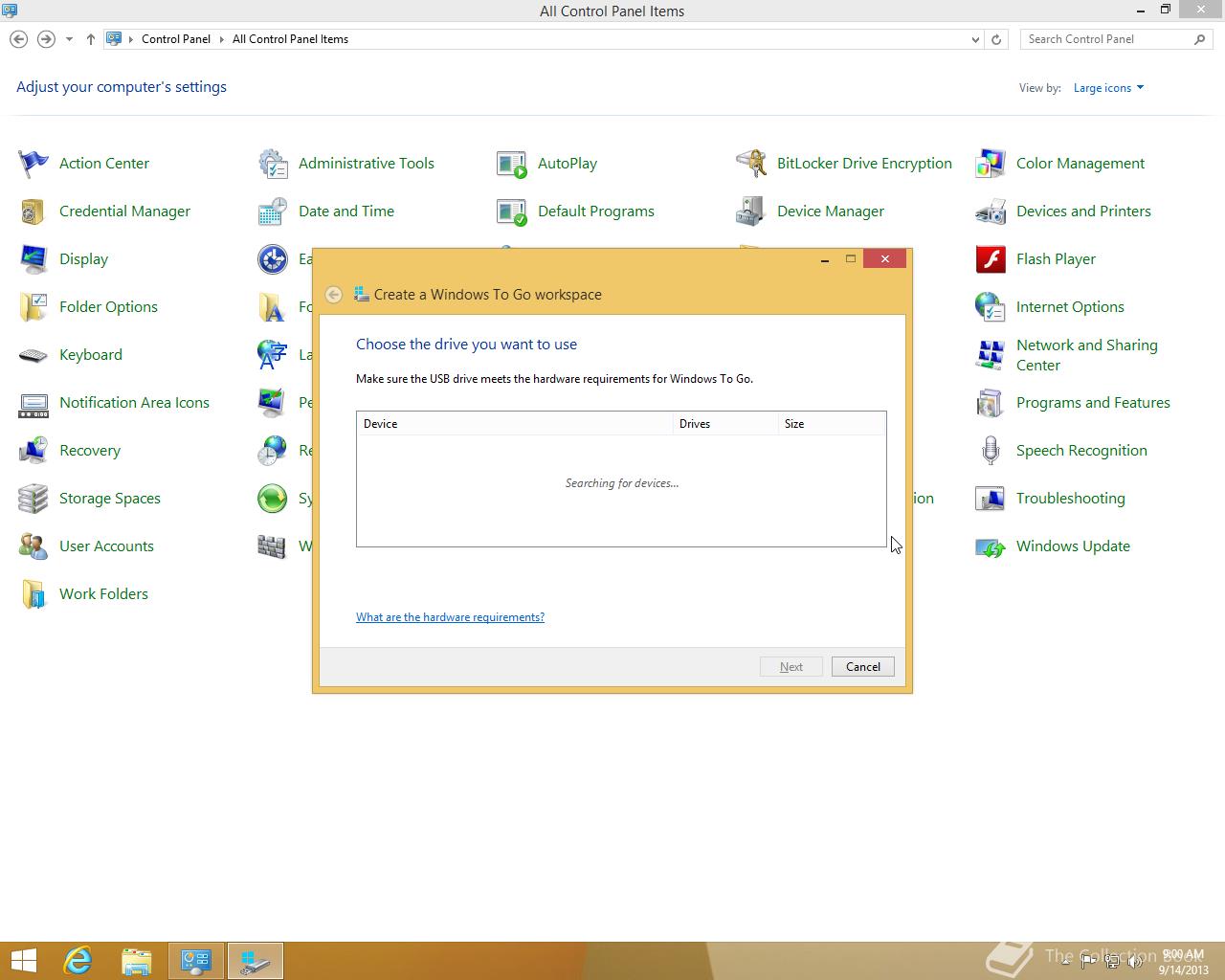Go back in Control Panel window
The height and width of the screenshot is (980, 1225).
click(19, 39)
